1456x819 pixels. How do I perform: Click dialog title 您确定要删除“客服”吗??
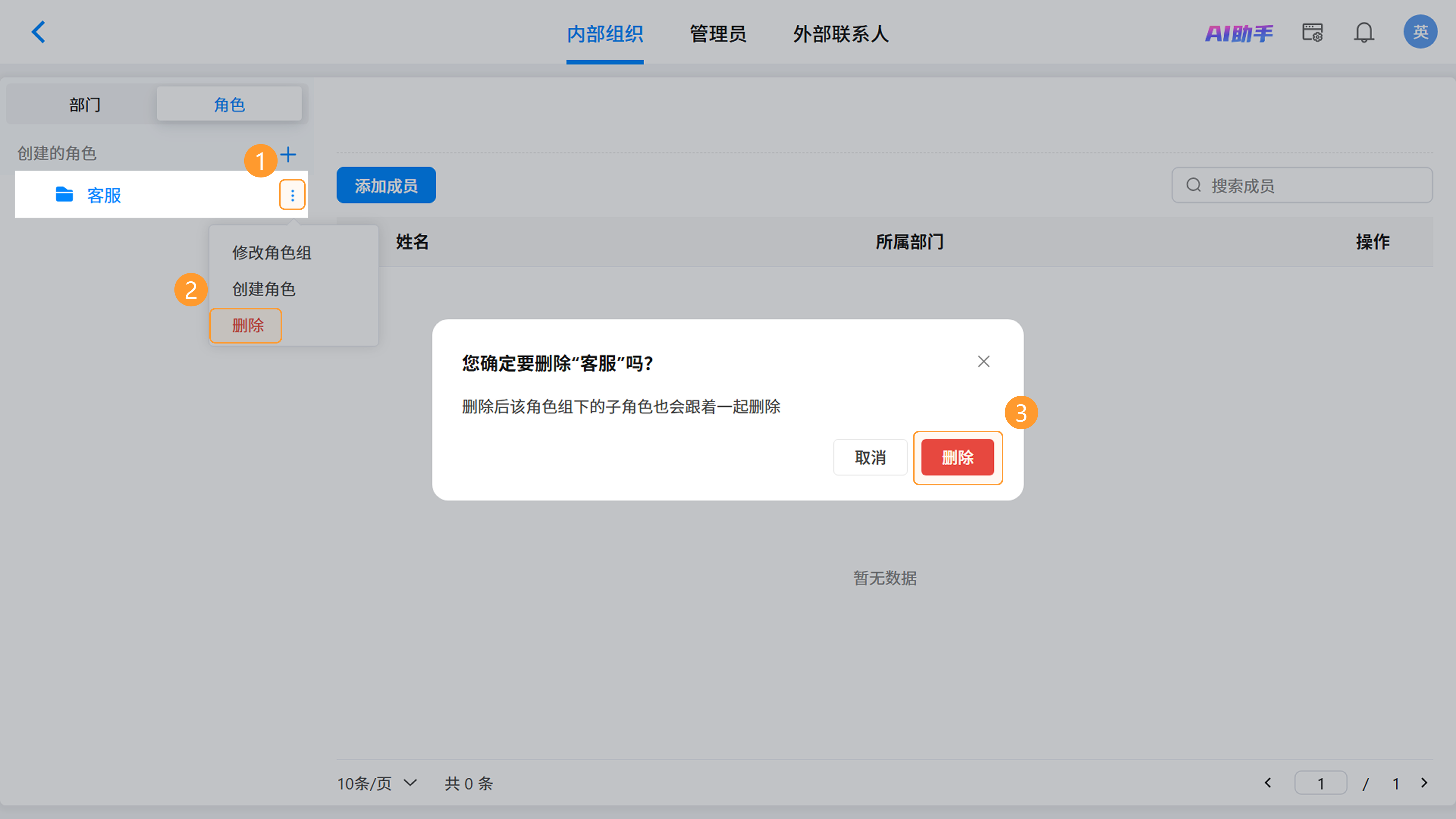pyautogui.click(x=557, y=363)
